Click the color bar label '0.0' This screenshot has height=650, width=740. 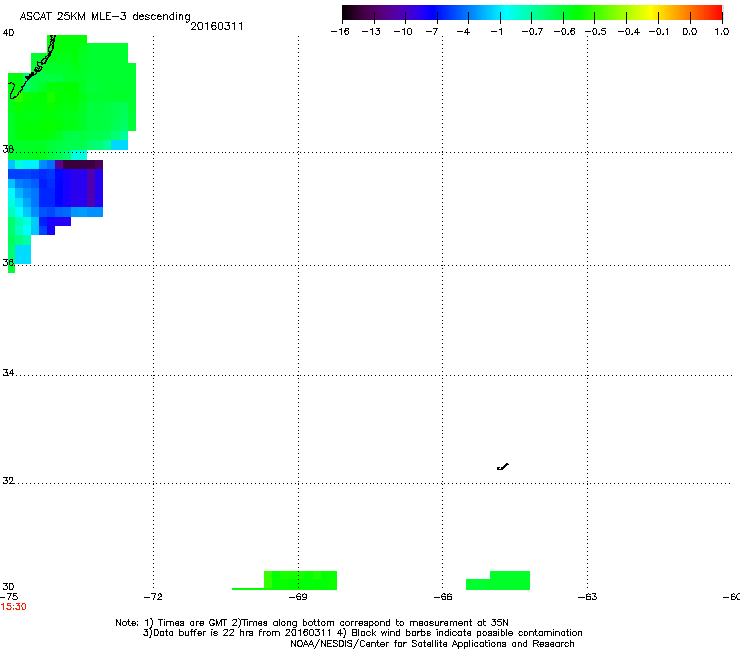click(x=690, y=32)
